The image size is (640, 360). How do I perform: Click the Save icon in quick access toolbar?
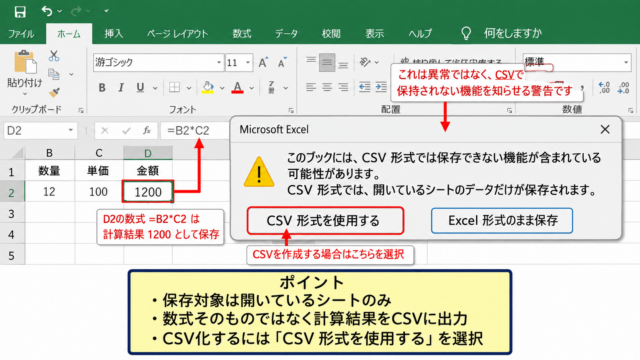(20, 11)
